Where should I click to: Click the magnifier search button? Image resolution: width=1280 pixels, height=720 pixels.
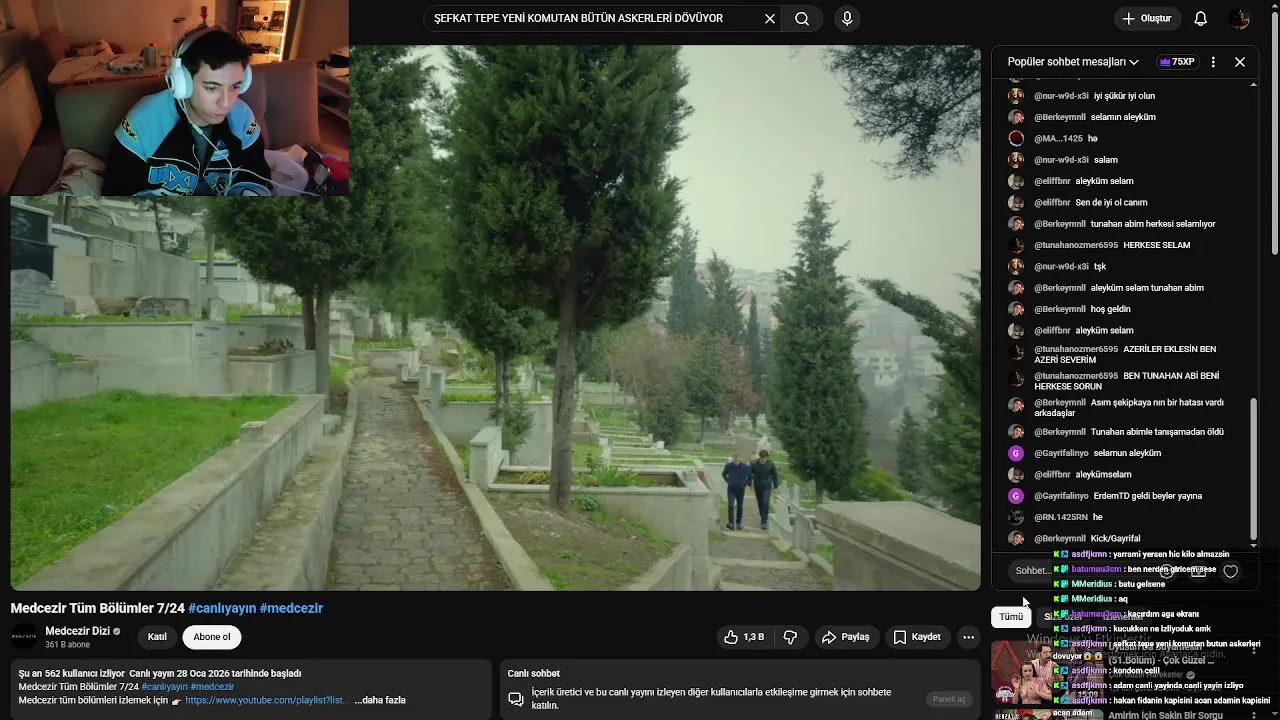point(802,19)
